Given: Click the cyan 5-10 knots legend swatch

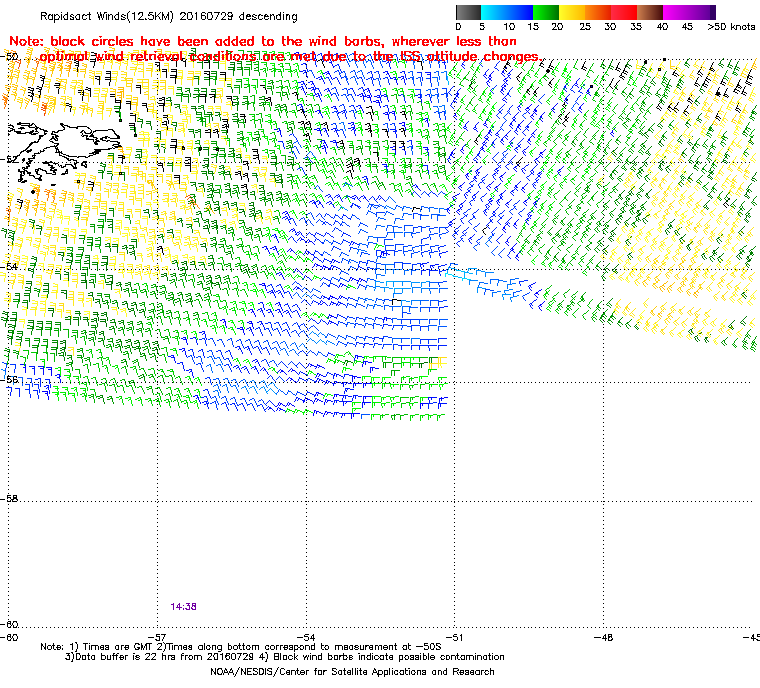Looking at the screenshot, I should coord(494,12).
